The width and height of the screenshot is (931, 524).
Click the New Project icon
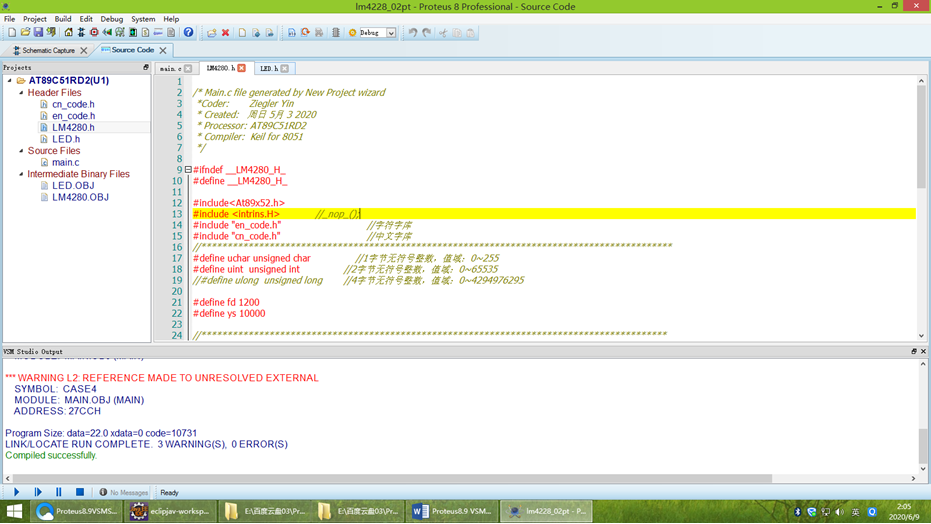(12, 33)
